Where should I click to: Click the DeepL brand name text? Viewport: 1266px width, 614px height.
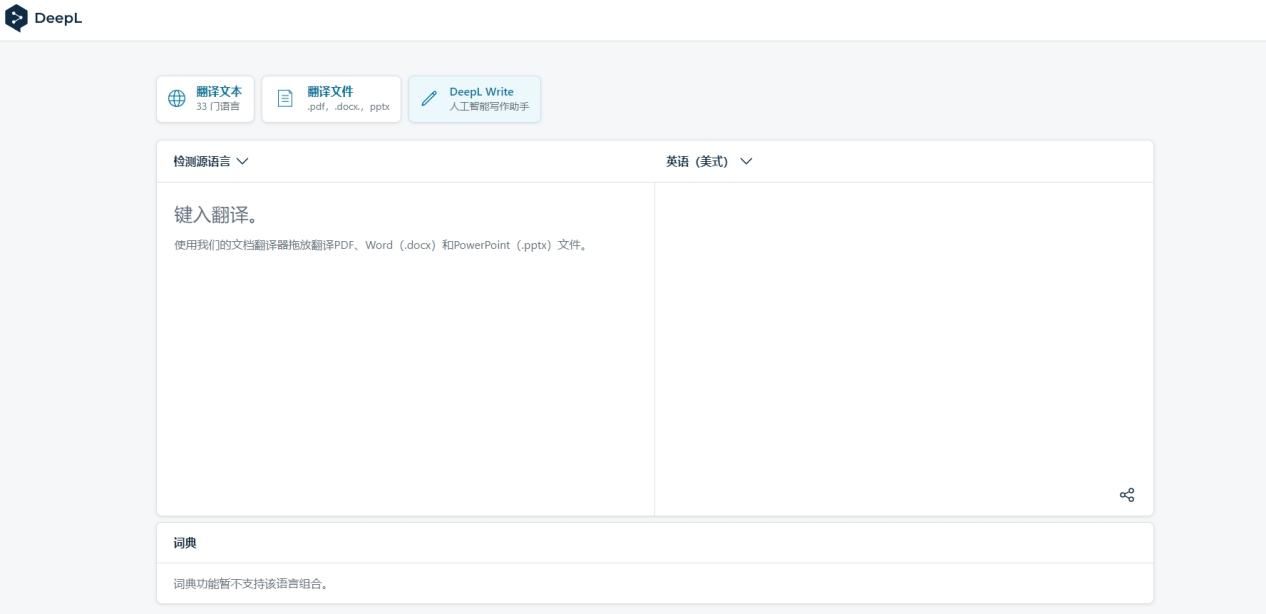(x=58, y=18)
